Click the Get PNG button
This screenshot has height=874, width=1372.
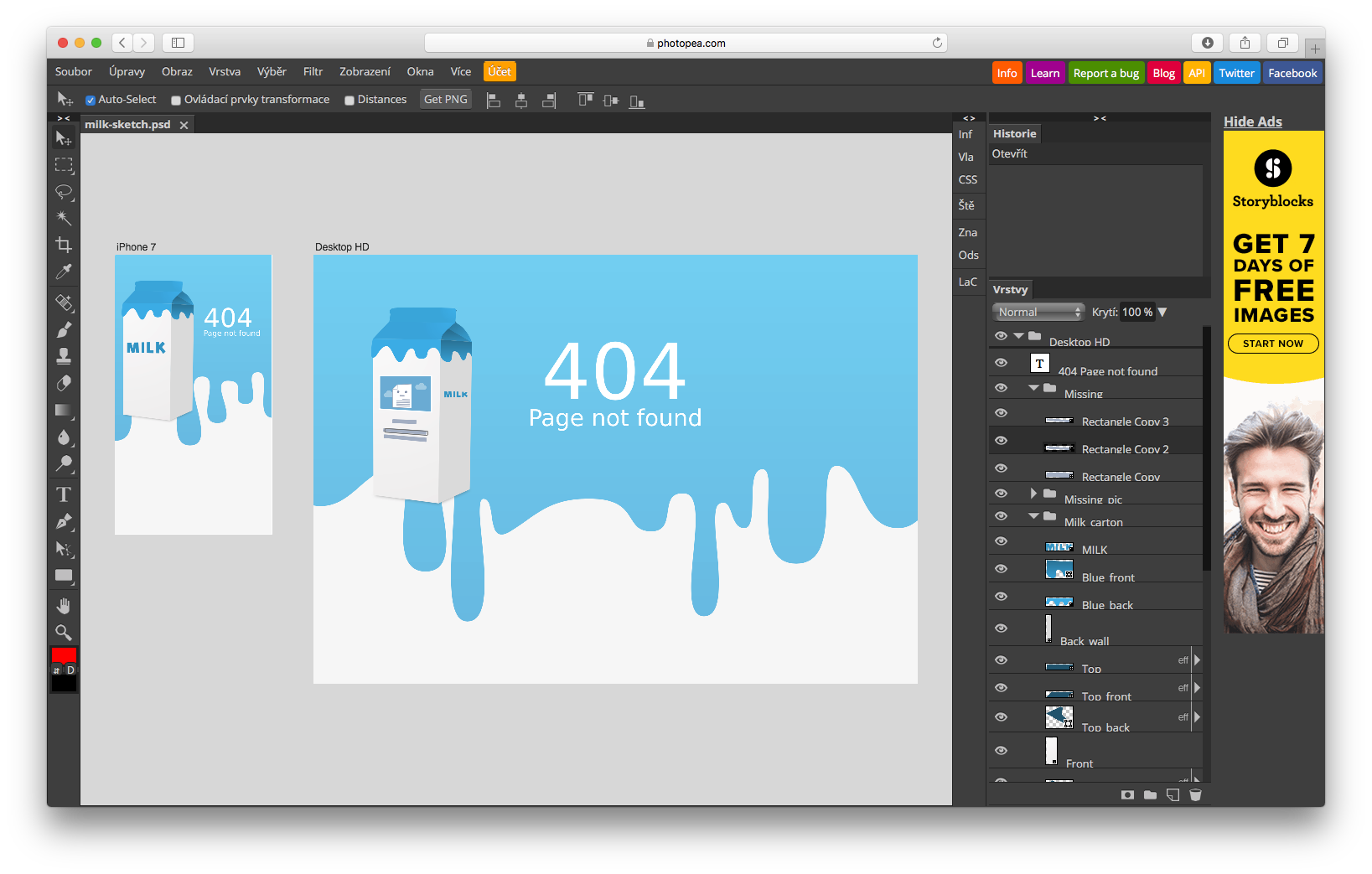point(446,100)
